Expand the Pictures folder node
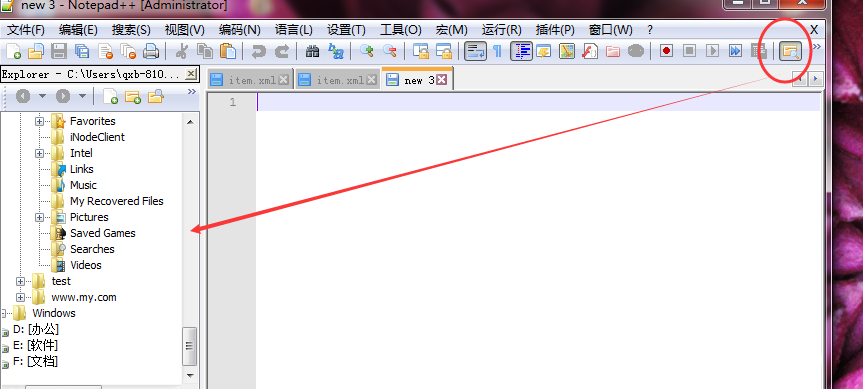Screen dimensions: 863x389 40,217
